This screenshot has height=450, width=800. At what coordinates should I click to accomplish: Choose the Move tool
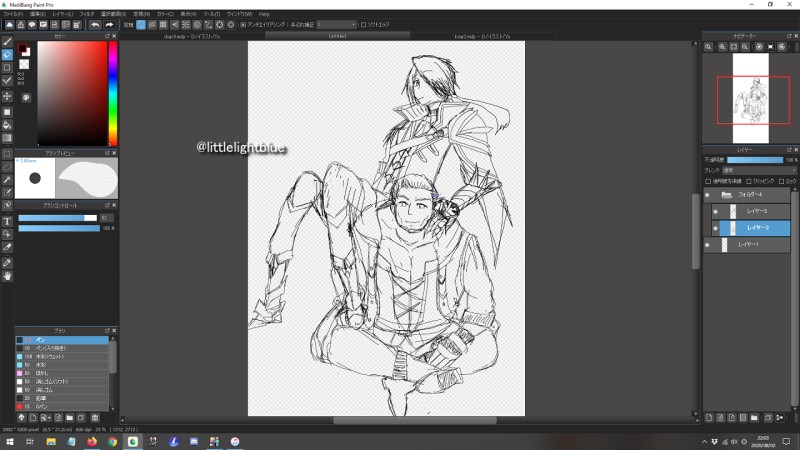pos(7,96)
